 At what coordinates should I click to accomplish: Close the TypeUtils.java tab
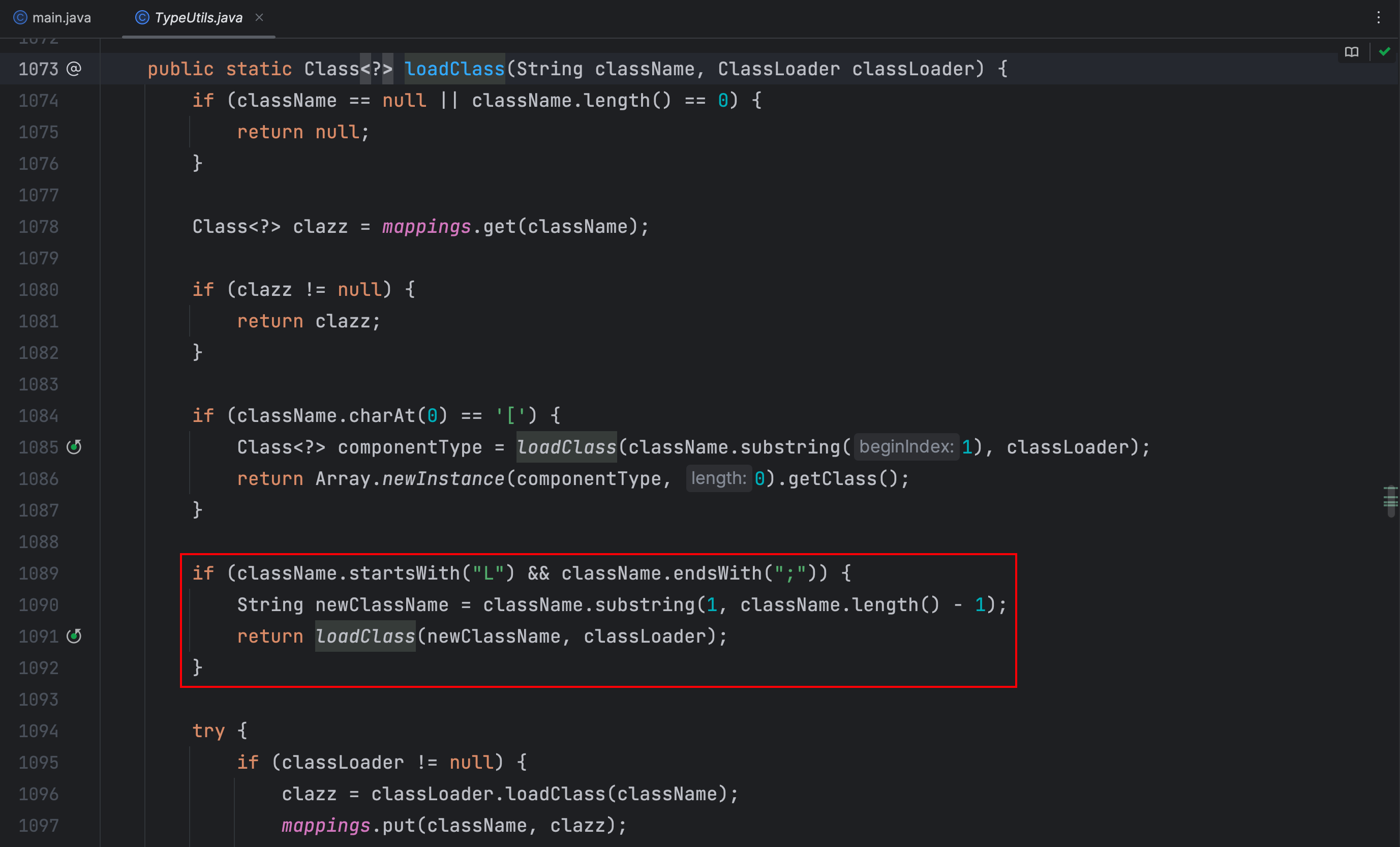(259, 18)
